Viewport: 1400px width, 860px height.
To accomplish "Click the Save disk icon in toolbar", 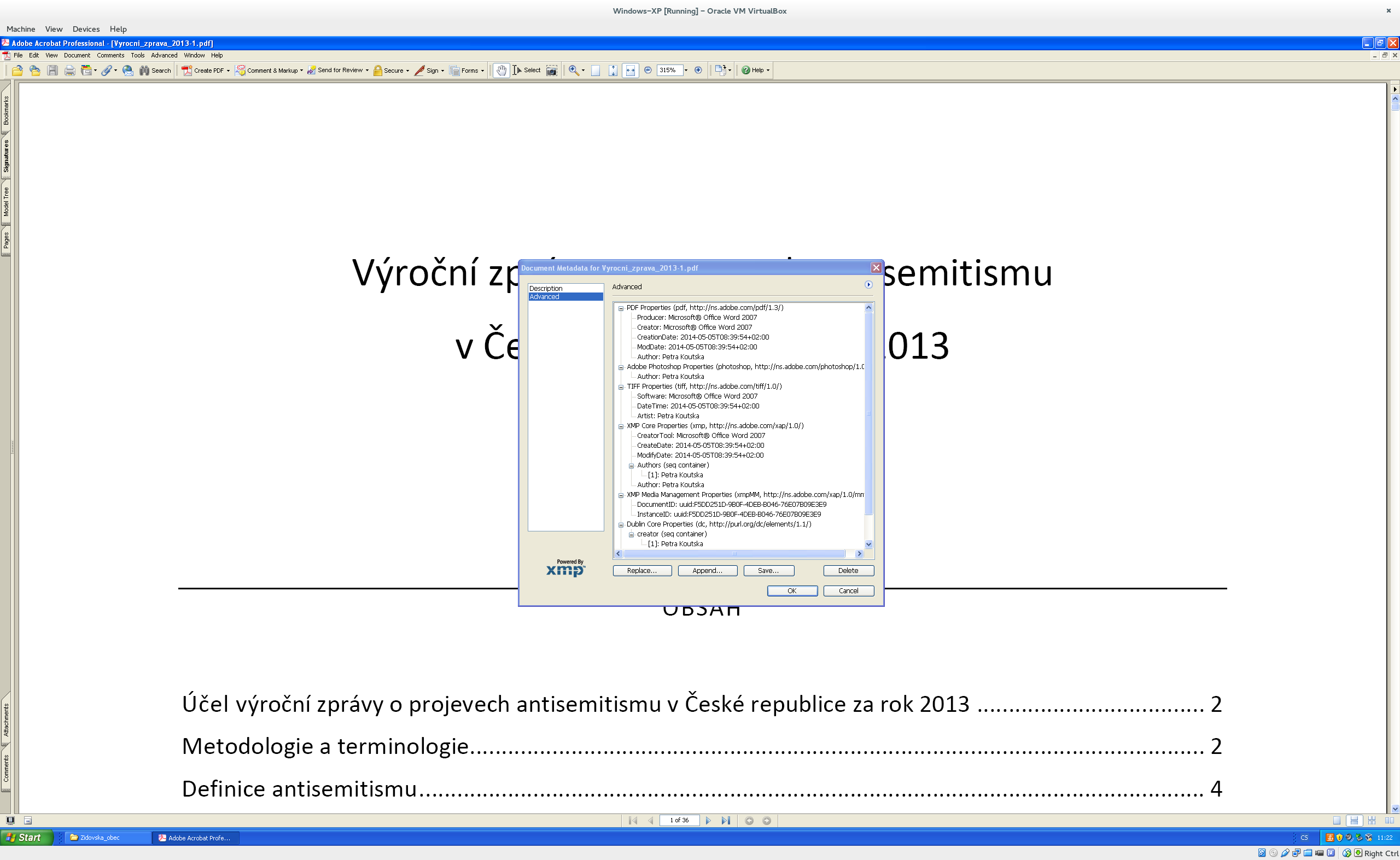I will coord(52,71).
